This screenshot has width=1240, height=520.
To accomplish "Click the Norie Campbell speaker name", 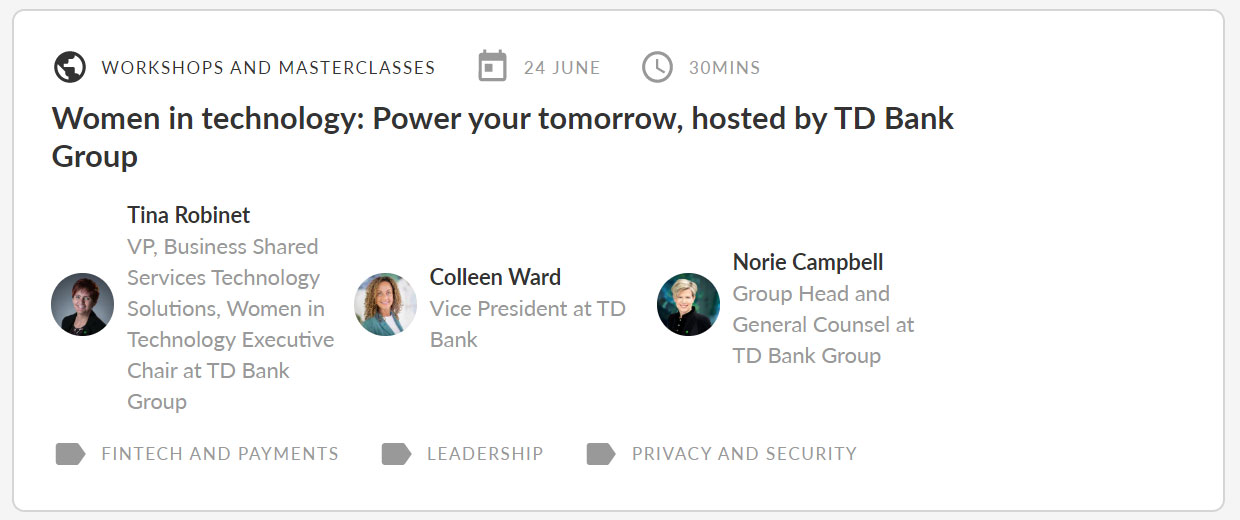I will (808, 262).
